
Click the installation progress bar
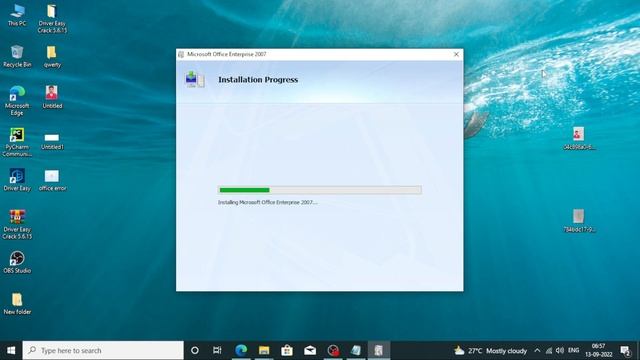[x=320, y=190]
